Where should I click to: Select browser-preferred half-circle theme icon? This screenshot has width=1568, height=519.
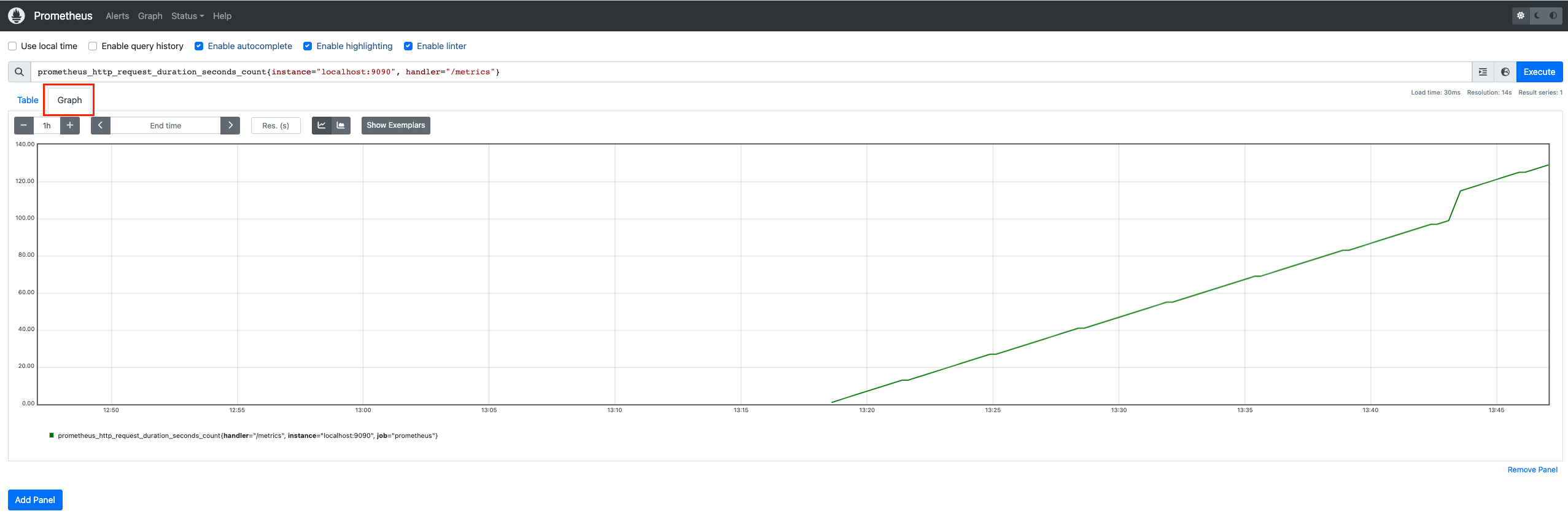click(x=1553, y=15)
